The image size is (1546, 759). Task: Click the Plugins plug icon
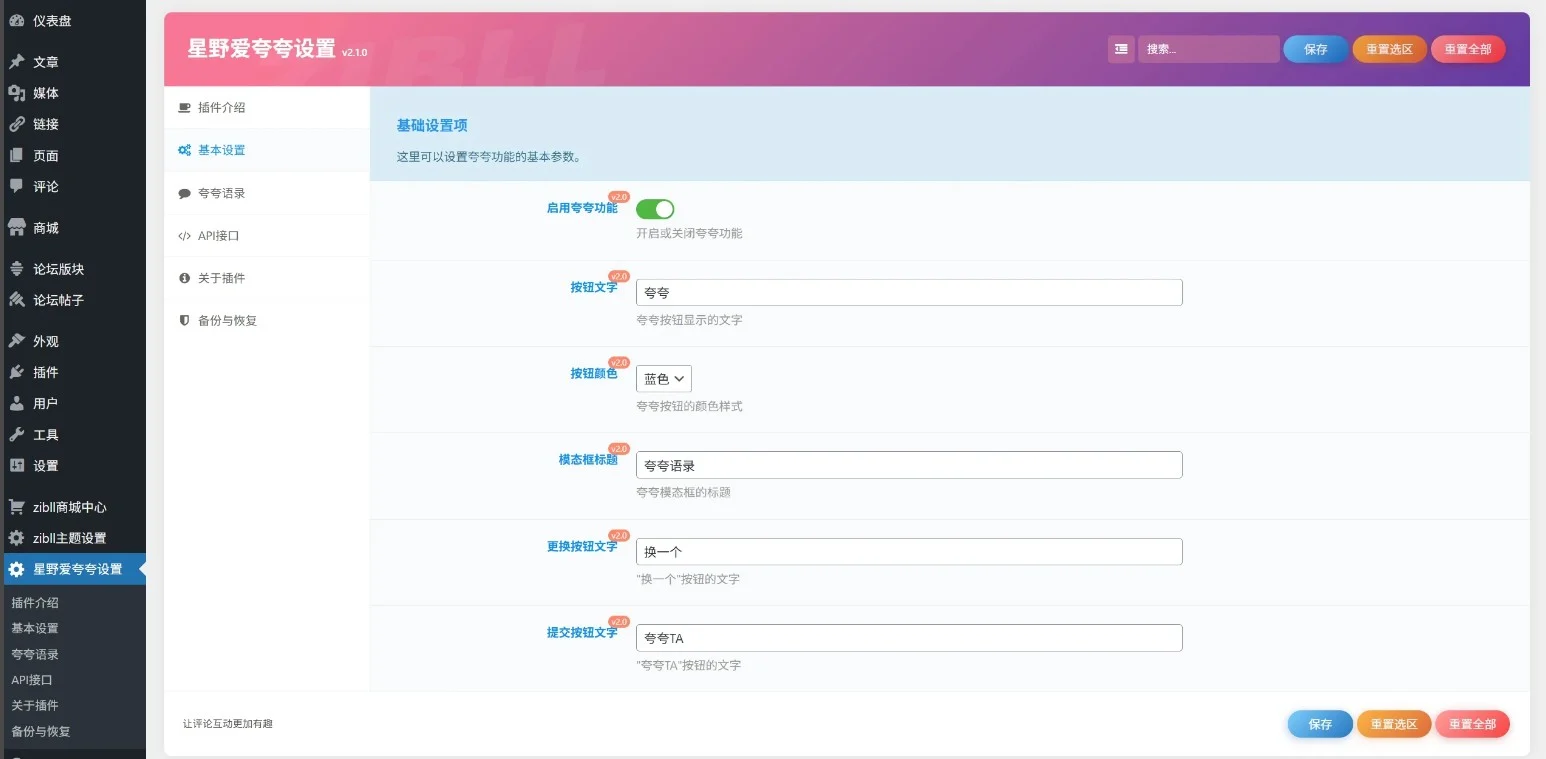coord(17,372)
